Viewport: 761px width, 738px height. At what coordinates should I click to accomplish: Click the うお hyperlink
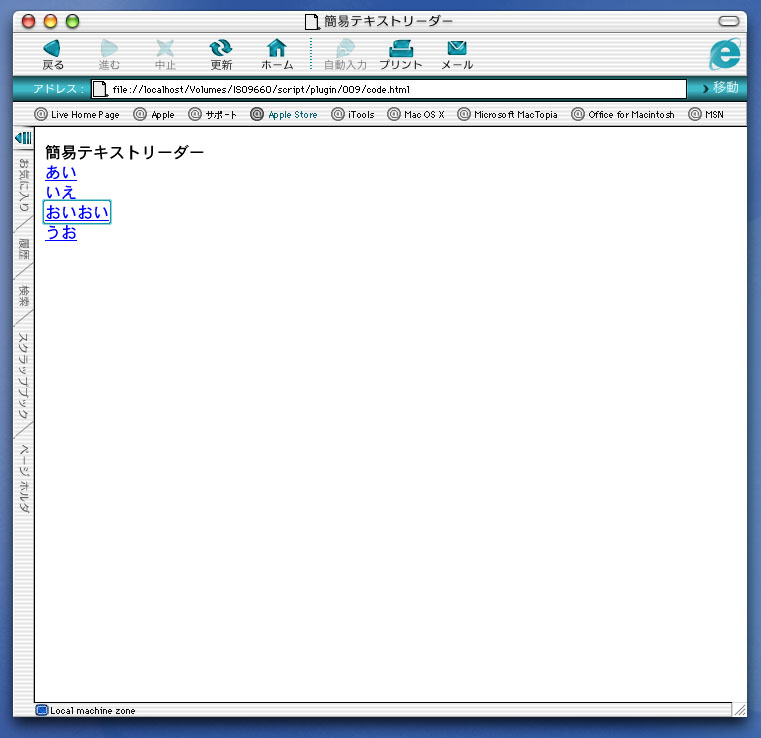tap(61, 233)
